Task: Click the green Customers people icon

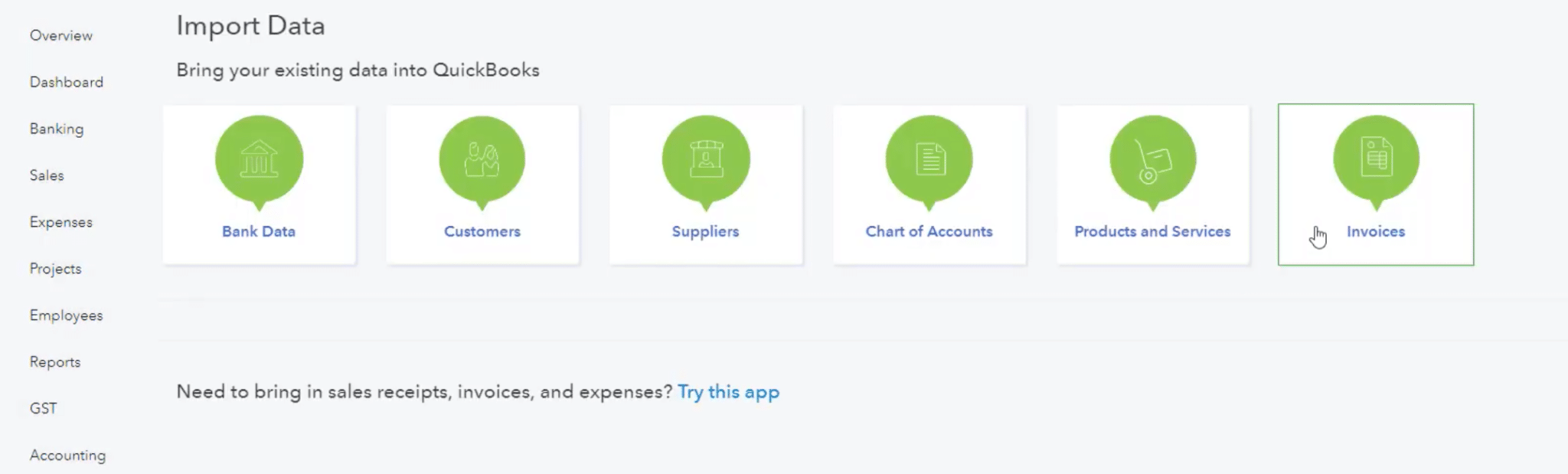Action: pos(482,159)
